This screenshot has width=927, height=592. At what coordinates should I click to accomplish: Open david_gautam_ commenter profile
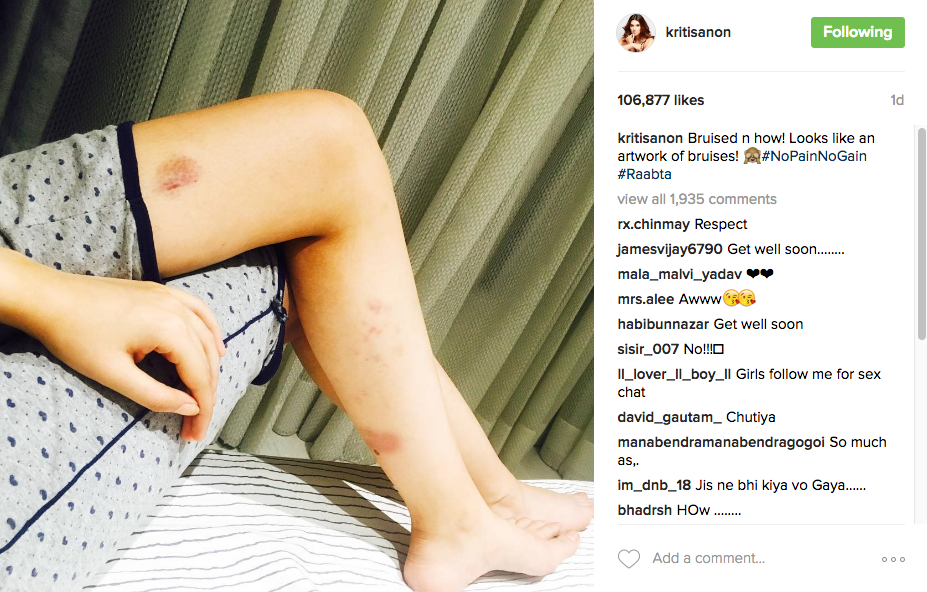pos(669,418)
